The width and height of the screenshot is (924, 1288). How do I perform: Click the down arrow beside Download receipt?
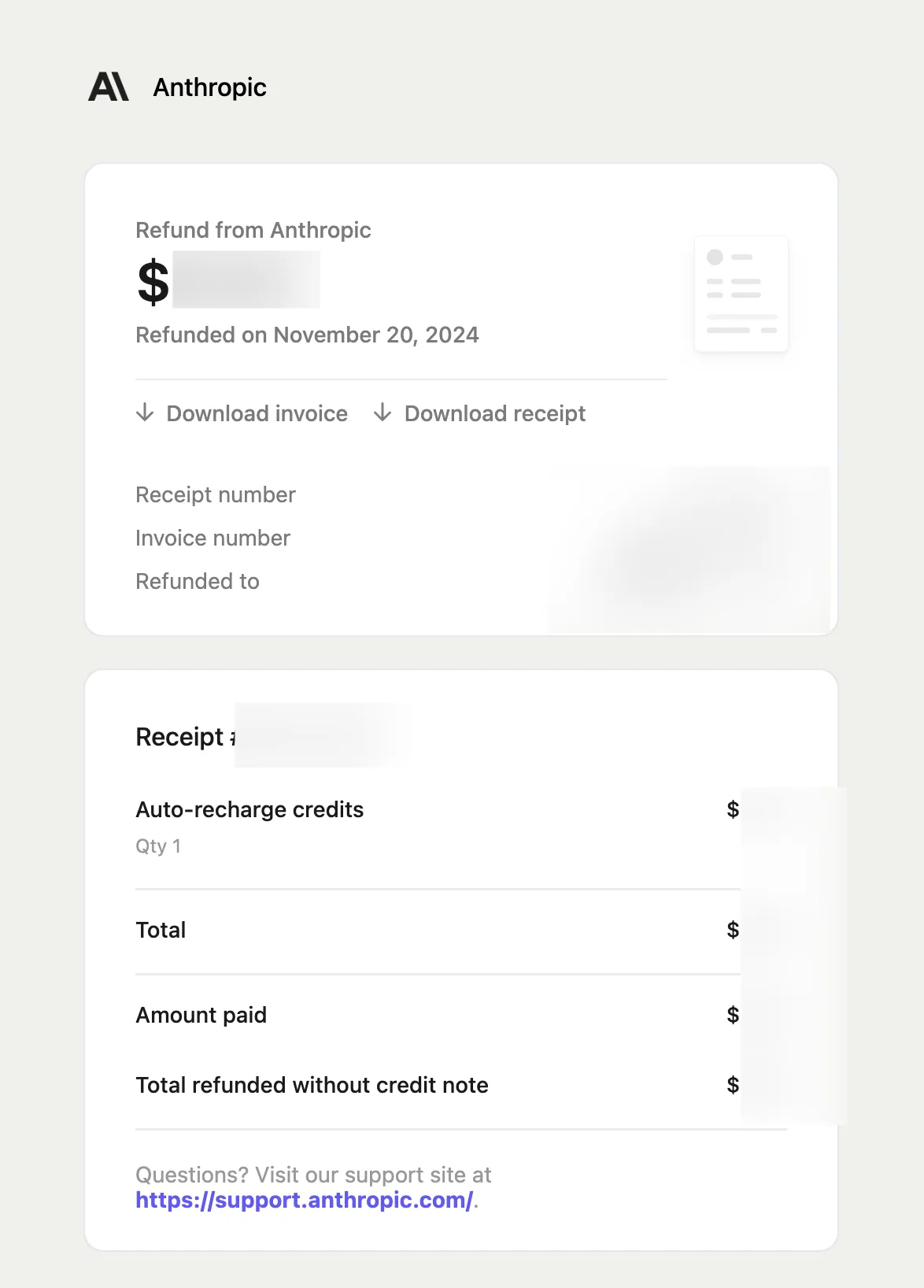click(x=383, y=413)
